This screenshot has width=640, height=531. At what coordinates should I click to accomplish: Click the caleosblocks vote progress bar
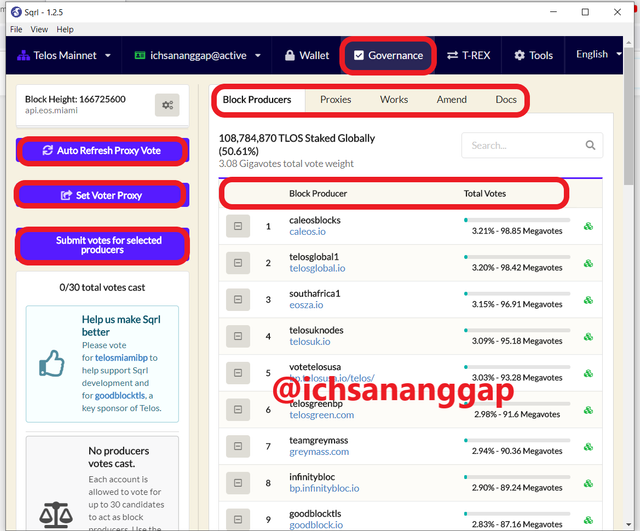(517, 220)
